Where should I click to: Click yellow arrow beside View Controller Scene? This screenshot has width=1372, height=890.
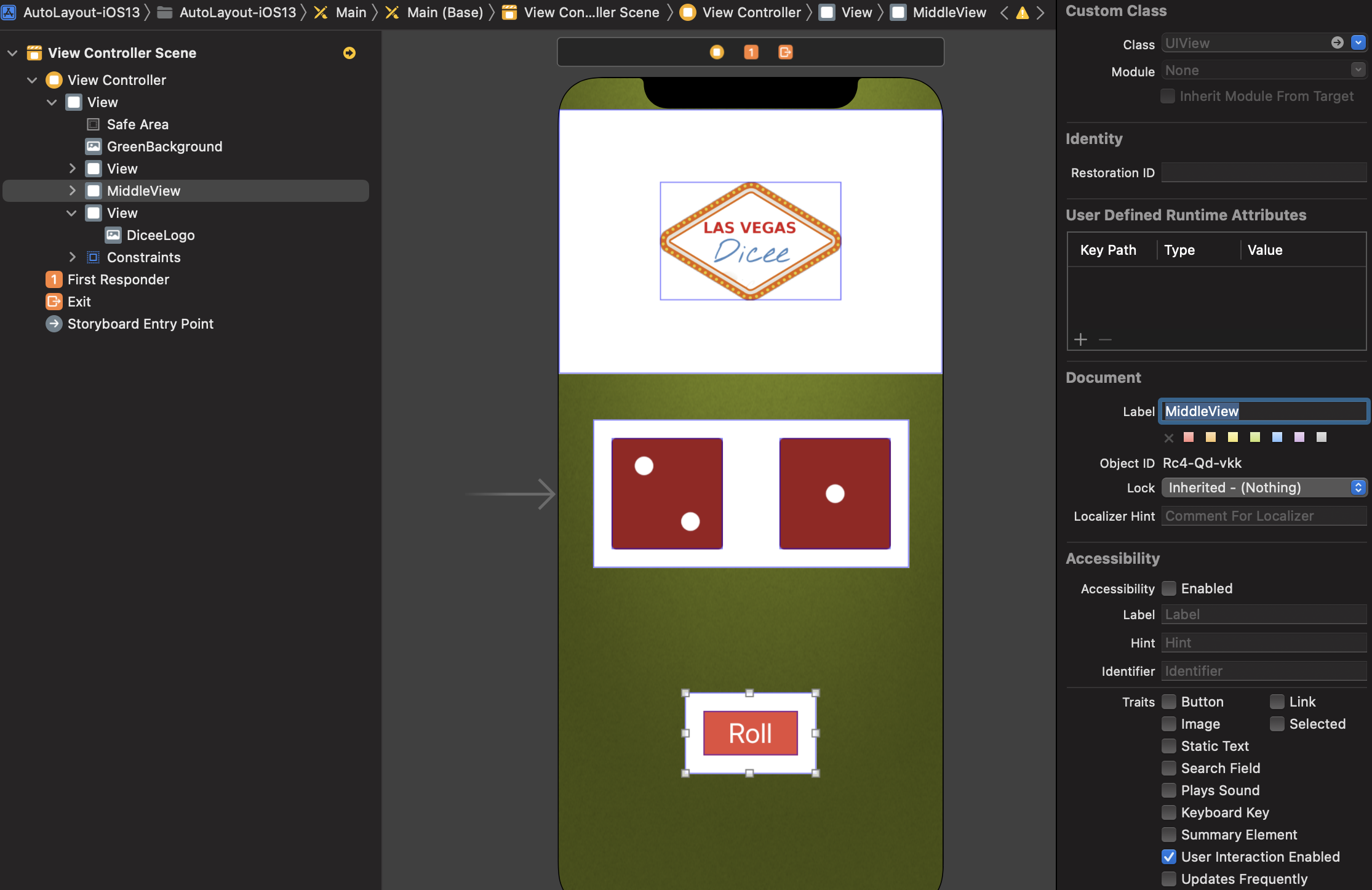(x=349, y=53)
